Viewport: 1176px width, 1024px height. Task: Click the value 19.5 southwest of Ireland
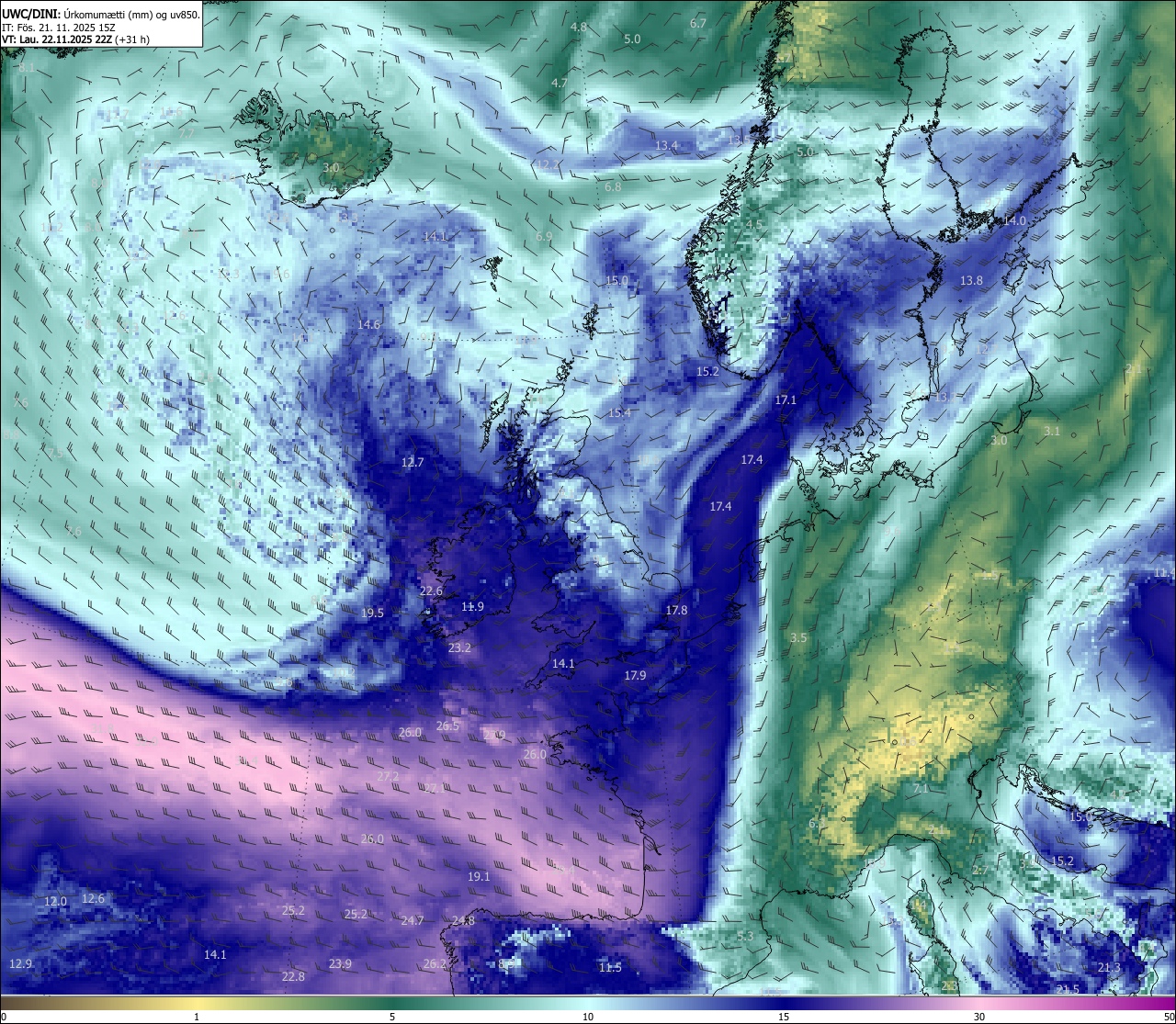(x=372, y=613)
